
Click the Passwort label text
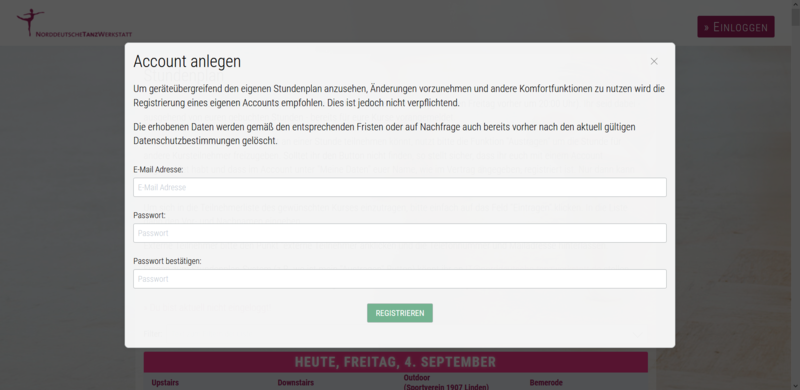149,215
